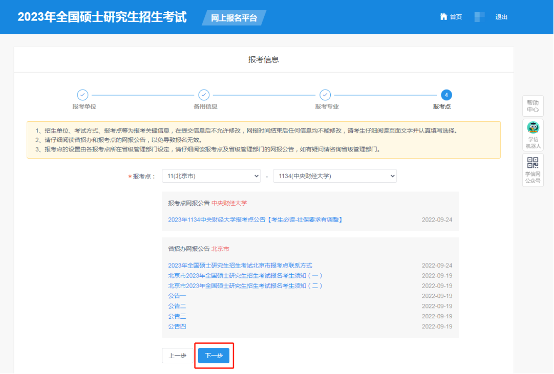Screen dimensions: 554x374
Task: Open the 公告四 link
Action: pyautogui.click(x=177, y=326)
